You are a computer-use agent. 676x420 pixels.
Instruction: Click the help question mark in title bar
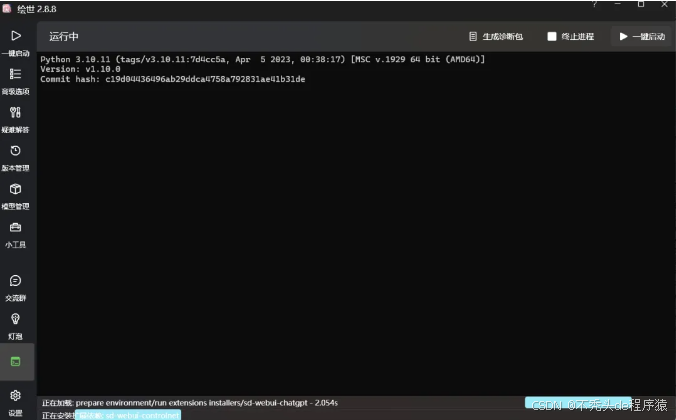click(595, 4)
